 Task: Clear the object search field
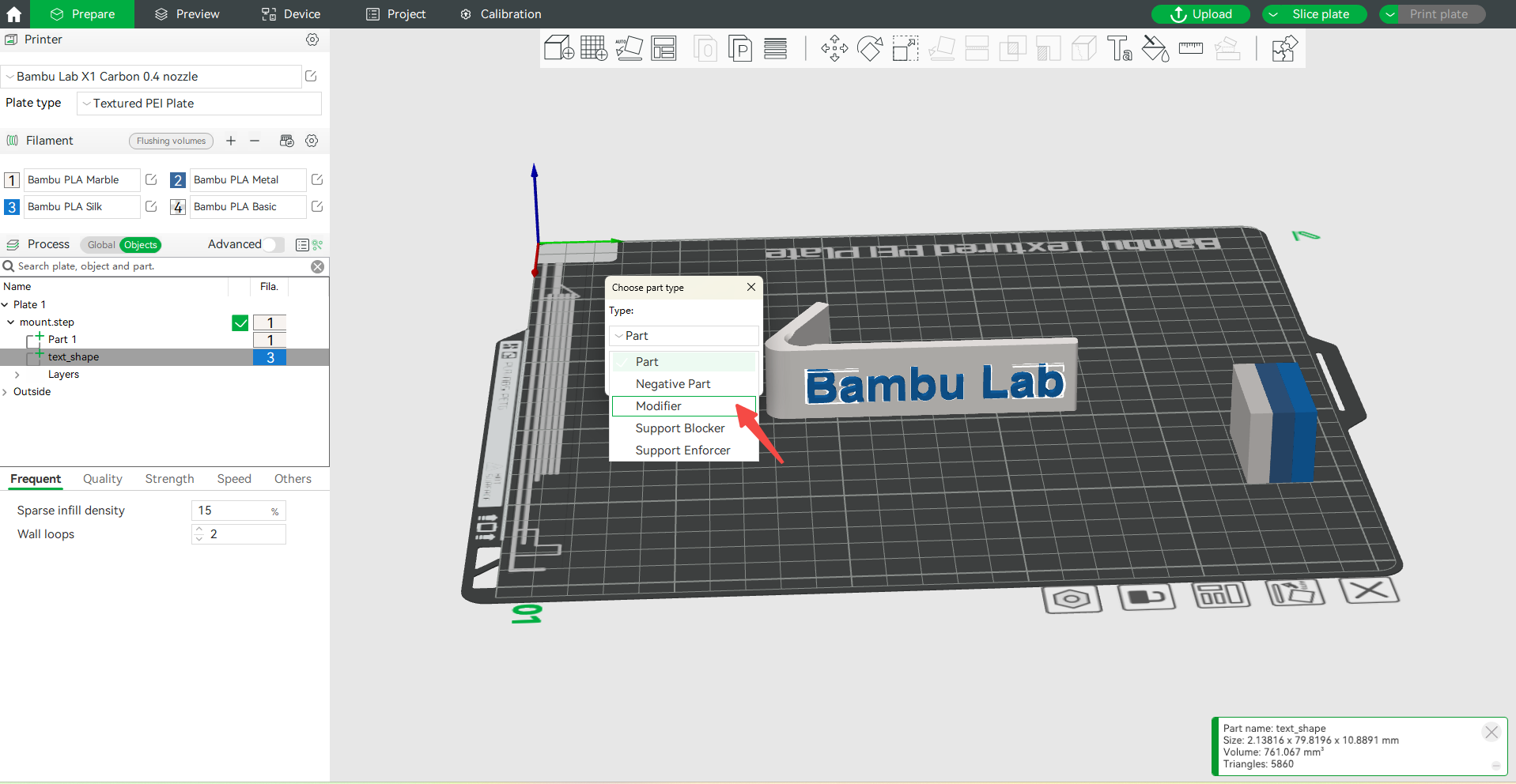pyautogui.click(x=317, y=266)
